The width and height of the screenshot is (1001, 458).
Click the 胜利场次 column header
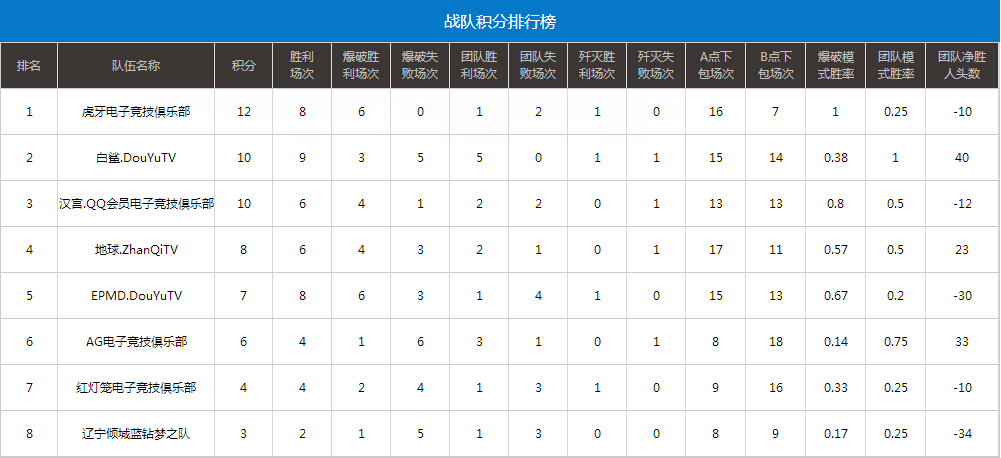coord(302,65)
